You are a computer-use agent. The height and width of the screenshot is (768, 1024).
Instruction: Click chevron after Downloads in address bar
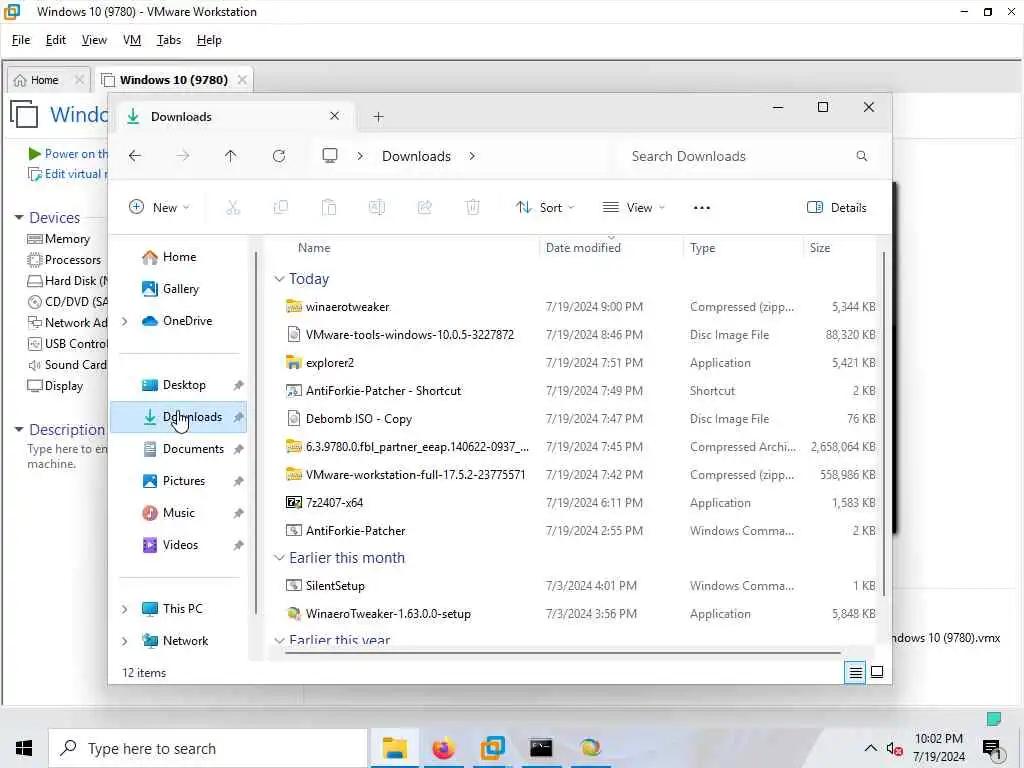tap(472, 156)
